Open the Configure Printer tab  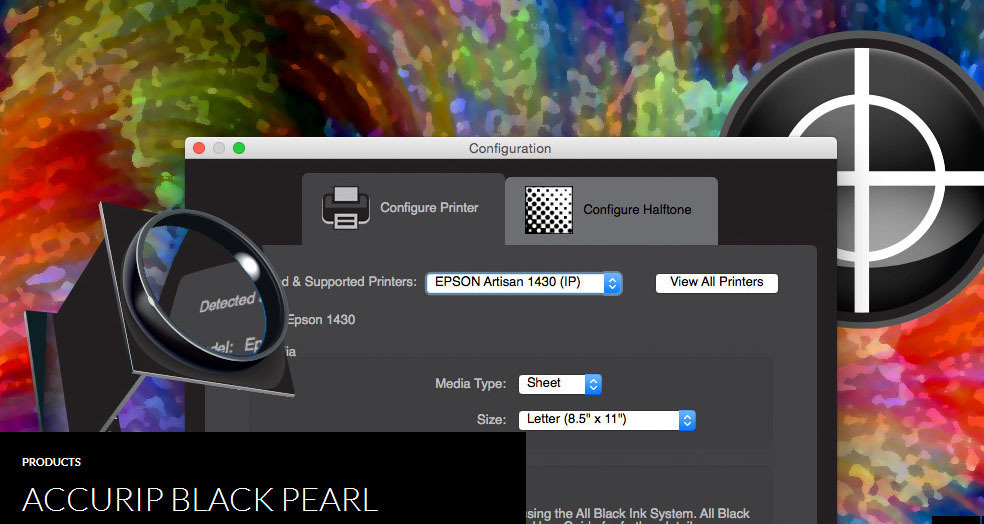tap(403, 209)
